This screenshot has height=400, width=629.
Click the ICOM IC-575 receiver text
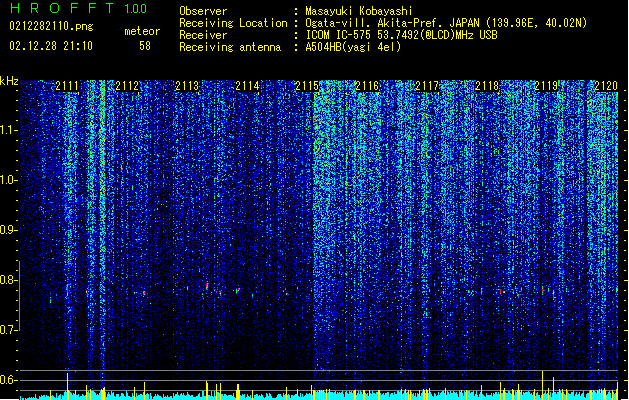coord(401,35)
